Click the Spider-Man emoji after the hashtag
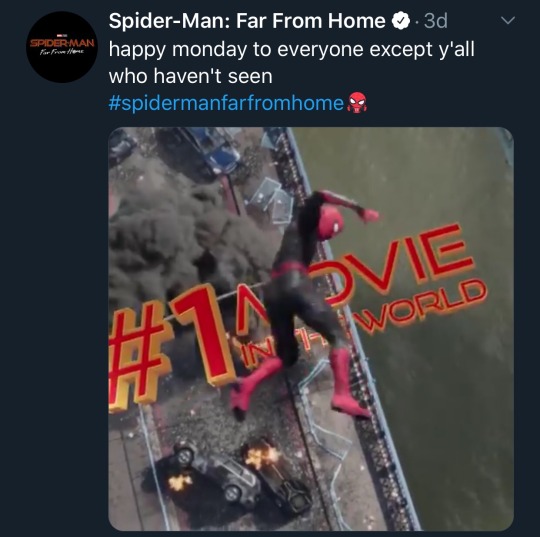 tap(357, 103)
